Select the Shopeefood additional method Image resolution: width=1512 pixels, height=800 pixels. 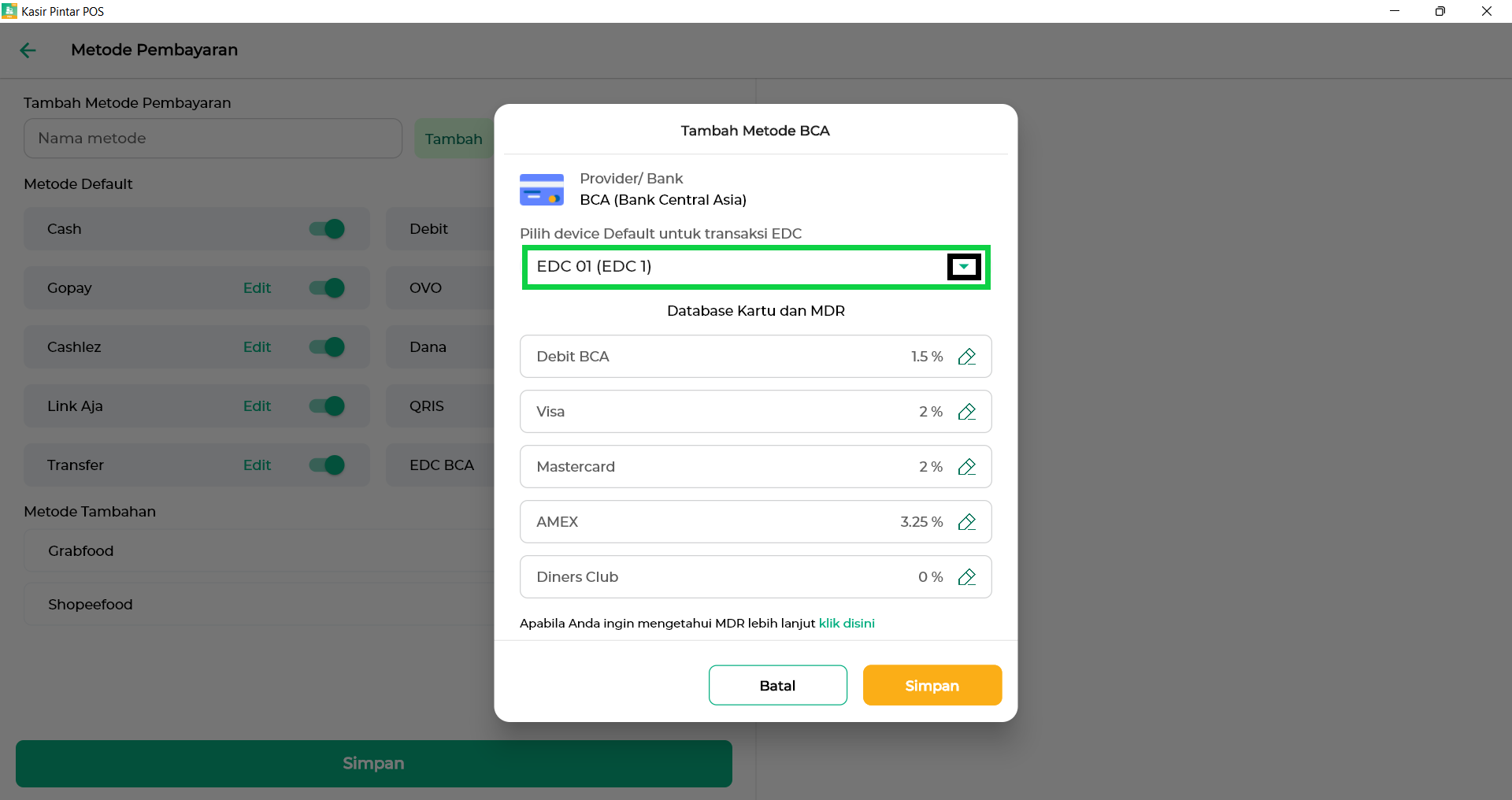259,605
